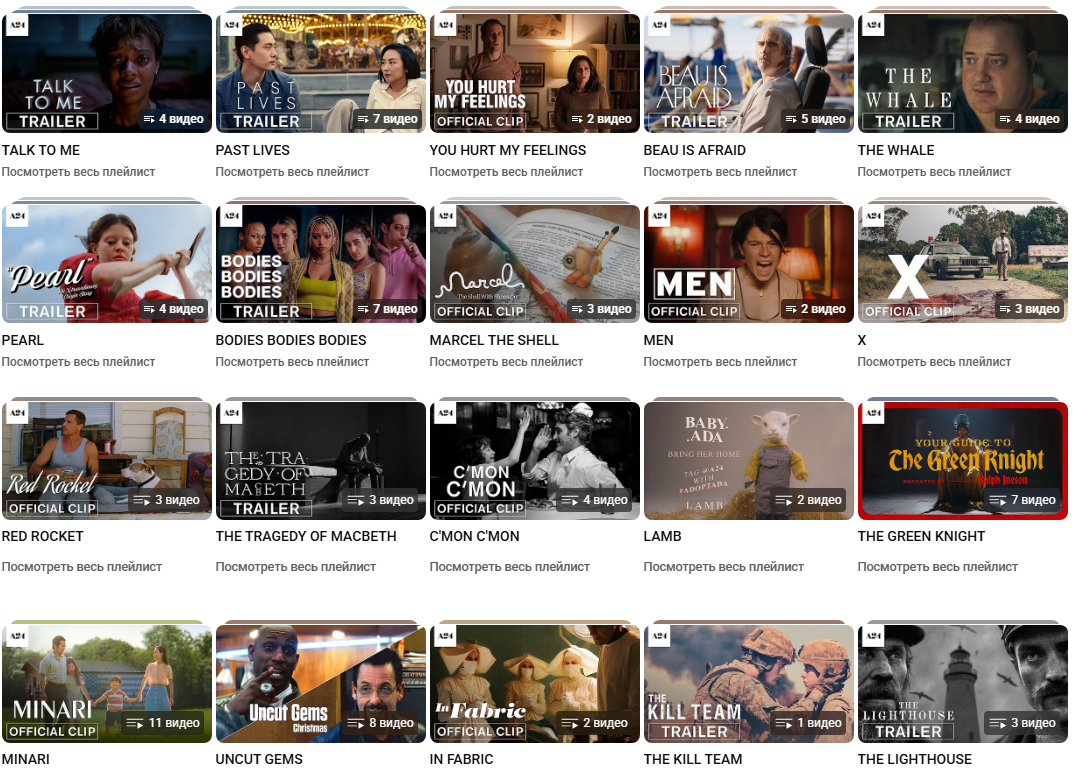This screenshot has width=1079, height=770.
Task: Open the BODIES BODIES BODIES thumbnail
Action: [321, 264]
